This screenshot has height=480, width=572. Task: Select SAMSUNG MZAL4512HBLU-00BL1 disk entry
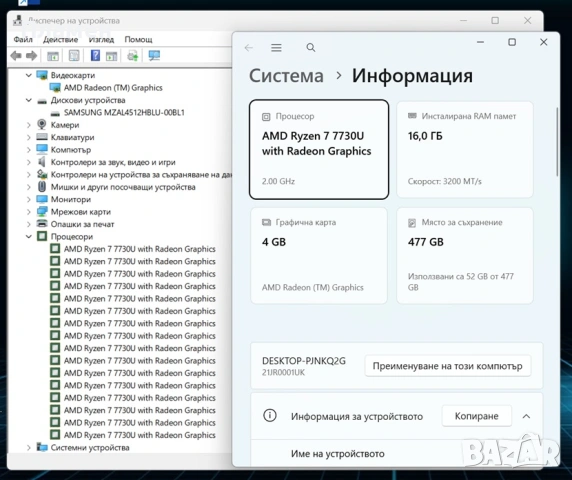pyautogui.click(x=124, y=112)
